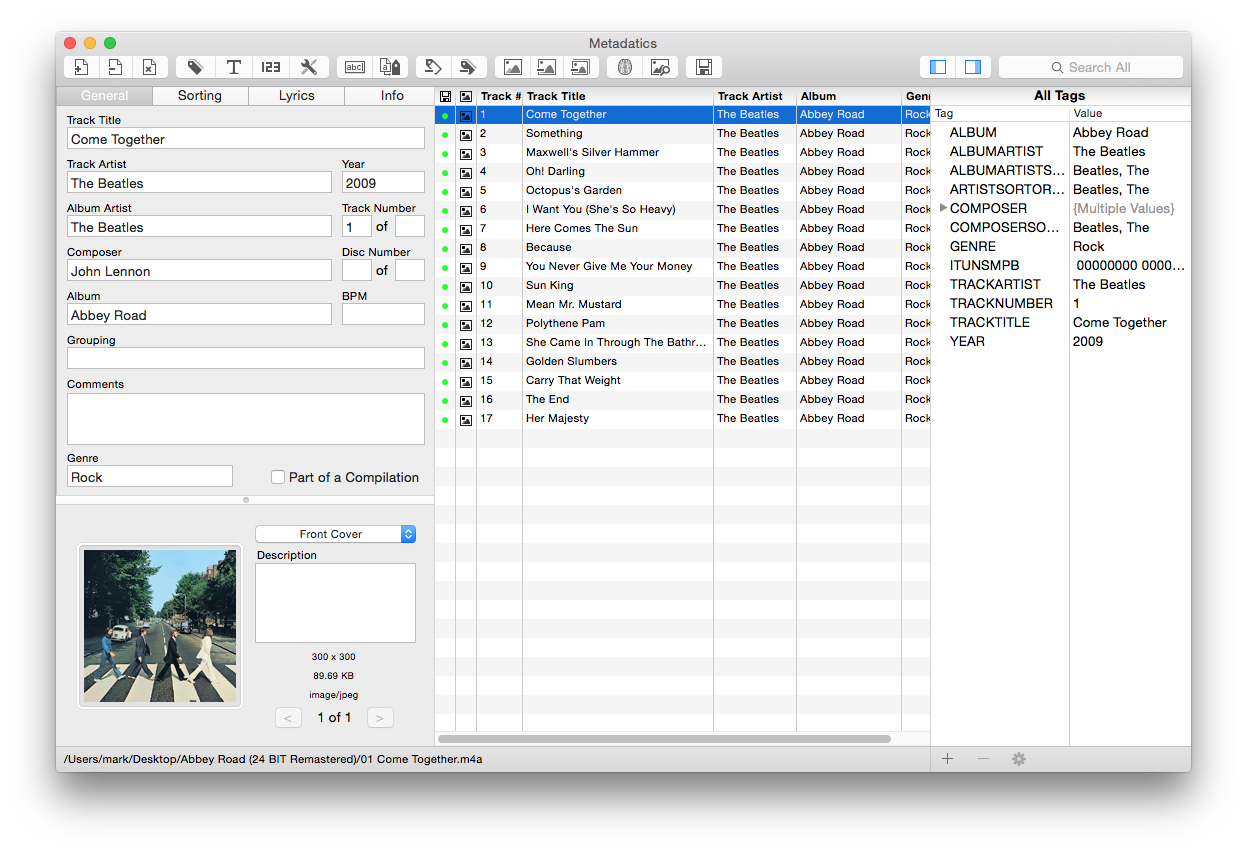Screen dimensions: 1247x852
Task: Click the next artwork arrow button
Action: [379, 717]
